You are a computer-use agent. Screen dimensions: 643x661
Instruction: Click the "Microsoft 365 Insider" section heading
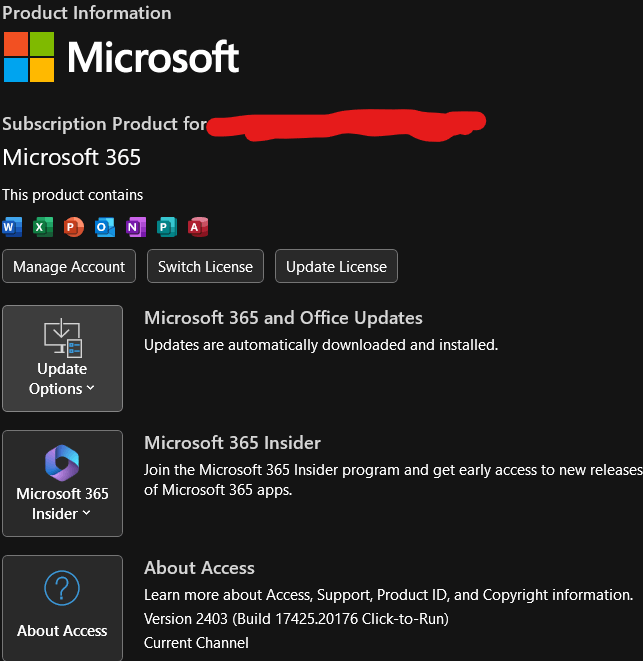[232, 443]
